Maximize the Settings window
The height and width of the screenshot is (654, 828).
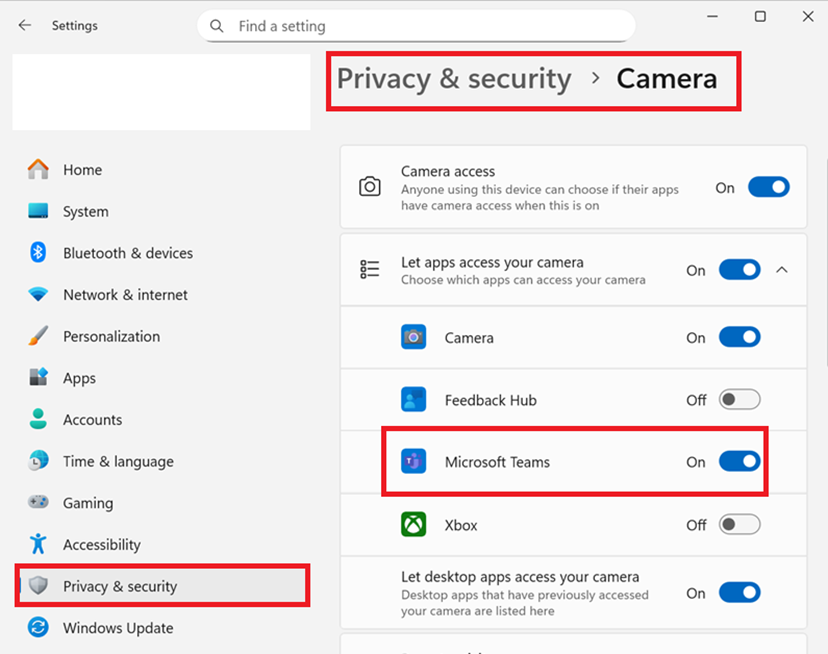tap(760, 16)
